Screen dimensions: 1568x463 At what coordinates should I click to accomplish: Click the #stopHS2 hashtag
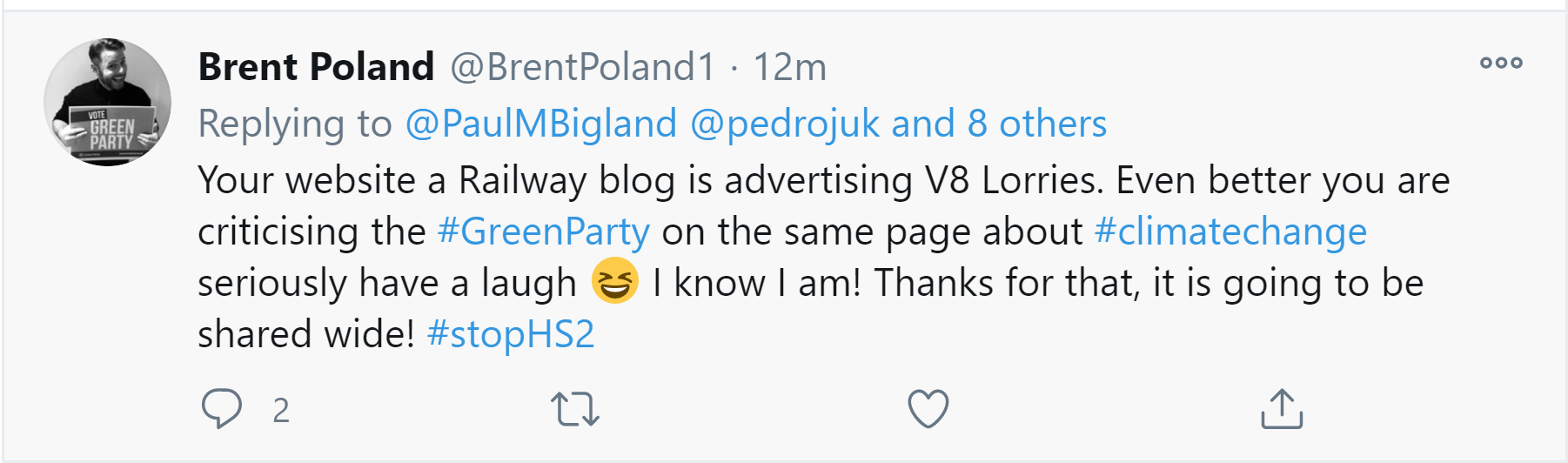tap(511, 334)
